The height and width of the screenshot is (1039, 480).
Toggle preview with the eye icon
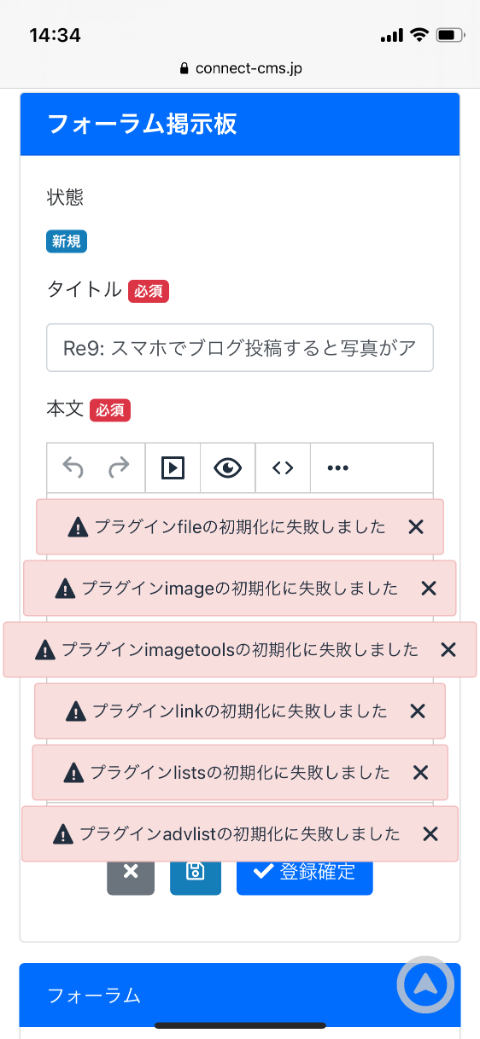click(x=227, y=468)
